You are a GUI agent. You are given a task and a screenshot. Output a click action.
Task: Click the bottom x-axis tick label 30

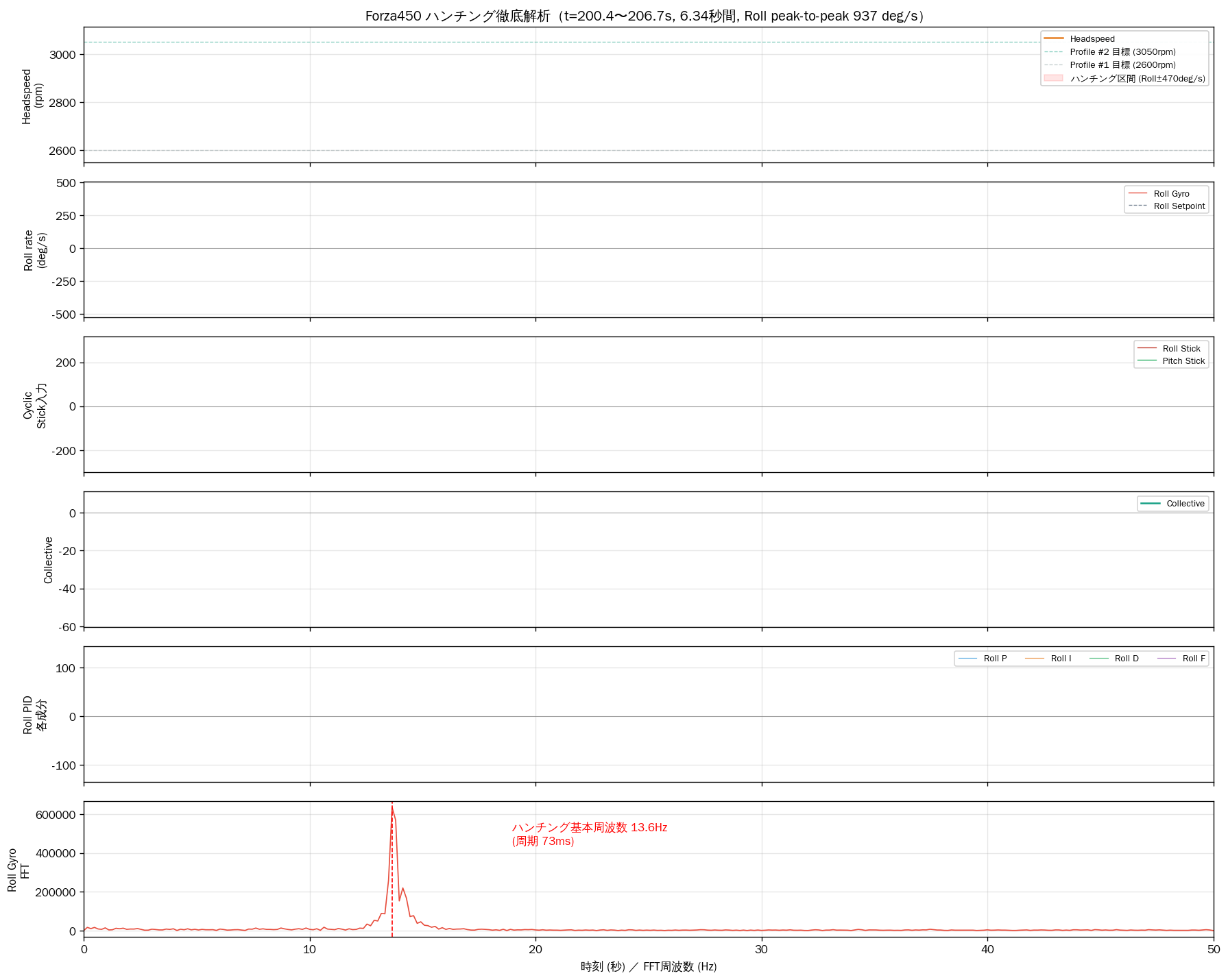tap(762, 950)
